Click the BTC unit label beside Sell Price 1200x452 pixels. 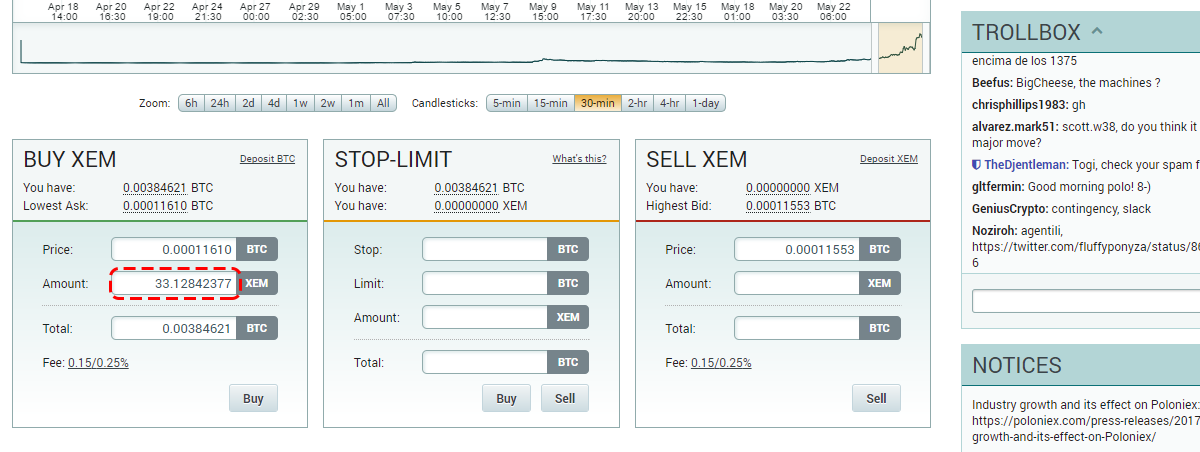pyautogui.click(x=880, y=250)
